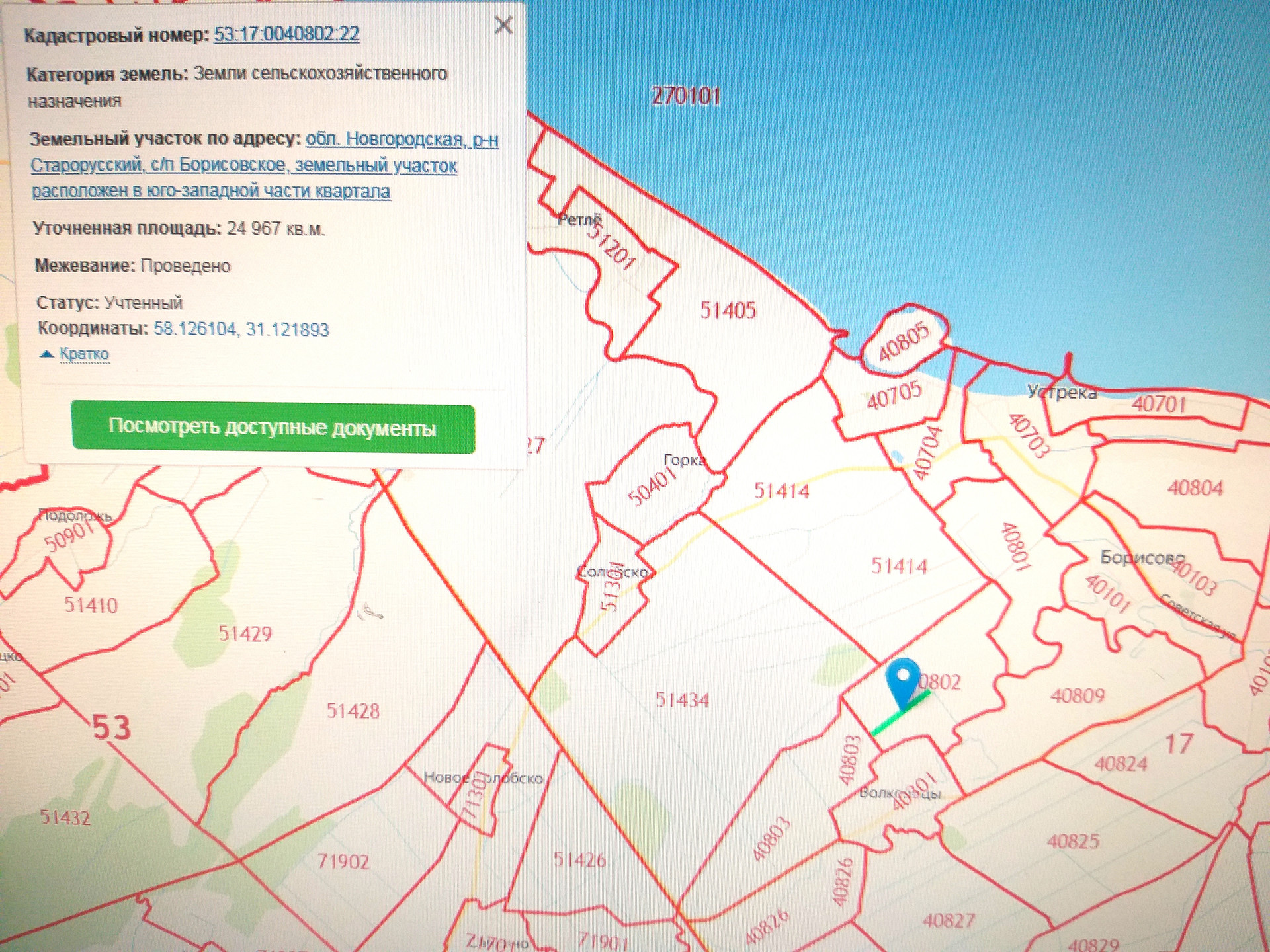Click the small arrow beside Кратко
The height and width of the screenshot is (952, 1270).
pyautogui.click(x=46, y=354)
